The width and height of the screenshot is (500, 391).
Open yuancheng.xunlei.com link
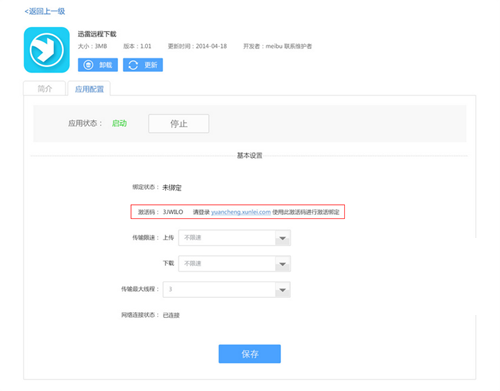click(x=241, y=212)
